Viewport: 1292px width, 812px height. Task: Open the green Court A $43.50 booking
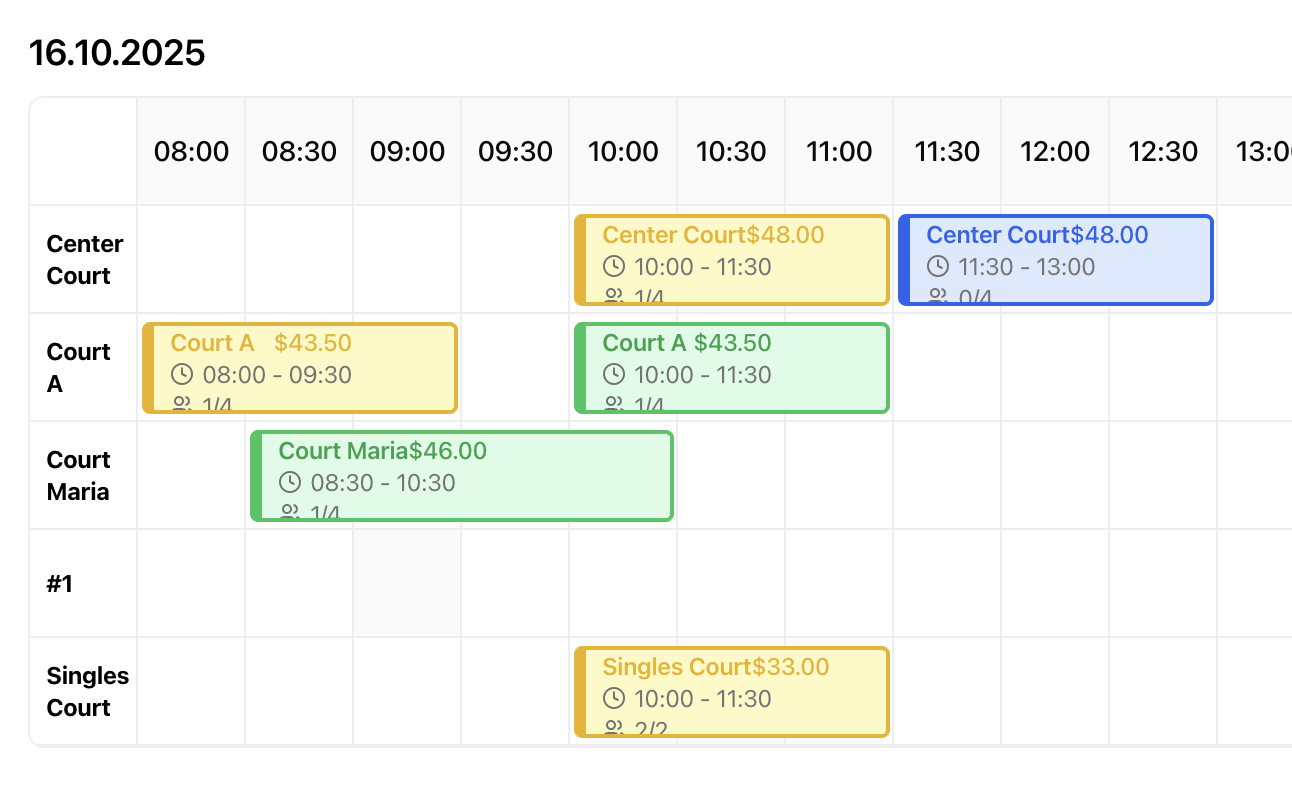coord(730,367)
